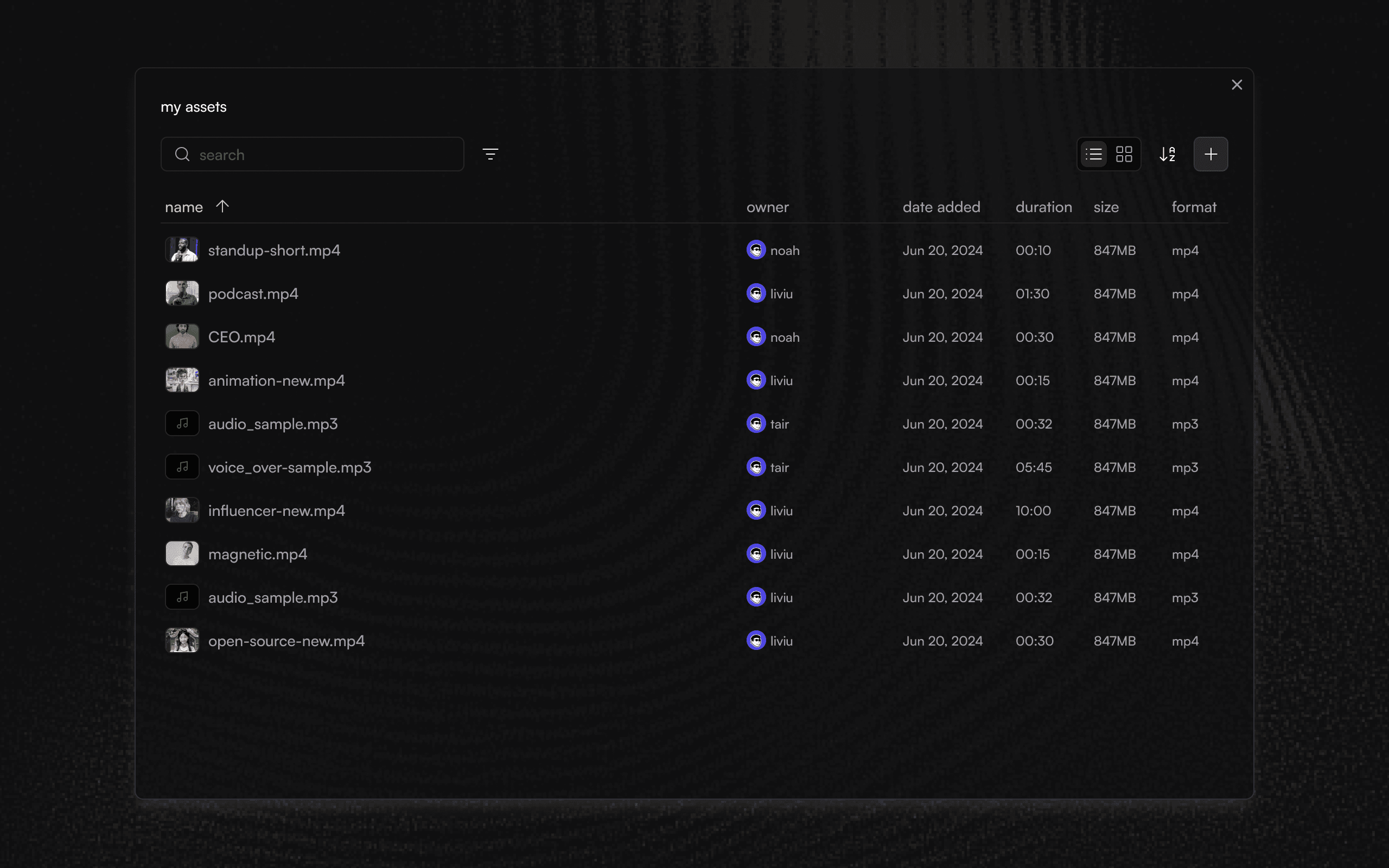The height and width of the screenshot is (868, 1389).
Task: Click the plus icon to add a new asset
Action: click(1211, 154)
